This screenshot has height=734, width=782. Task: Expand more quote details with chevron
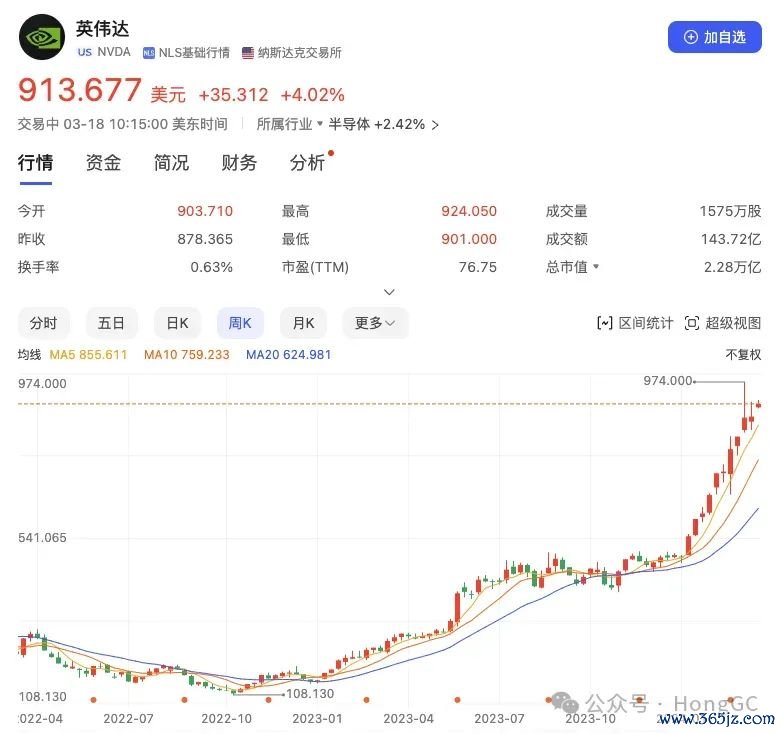[390, 292]
